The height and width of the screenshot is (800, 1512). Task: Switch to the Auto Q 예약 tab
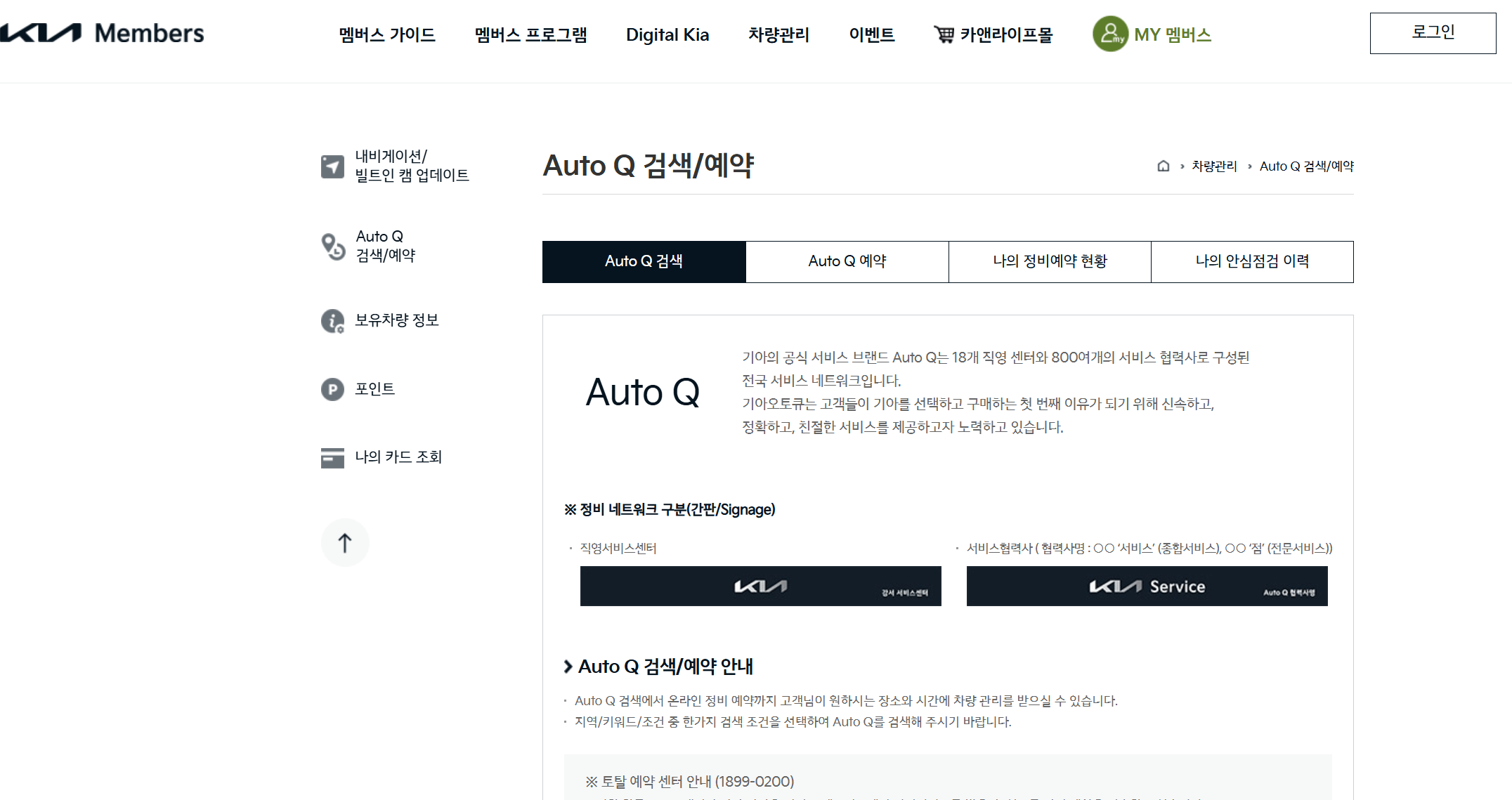click(847, 261)
